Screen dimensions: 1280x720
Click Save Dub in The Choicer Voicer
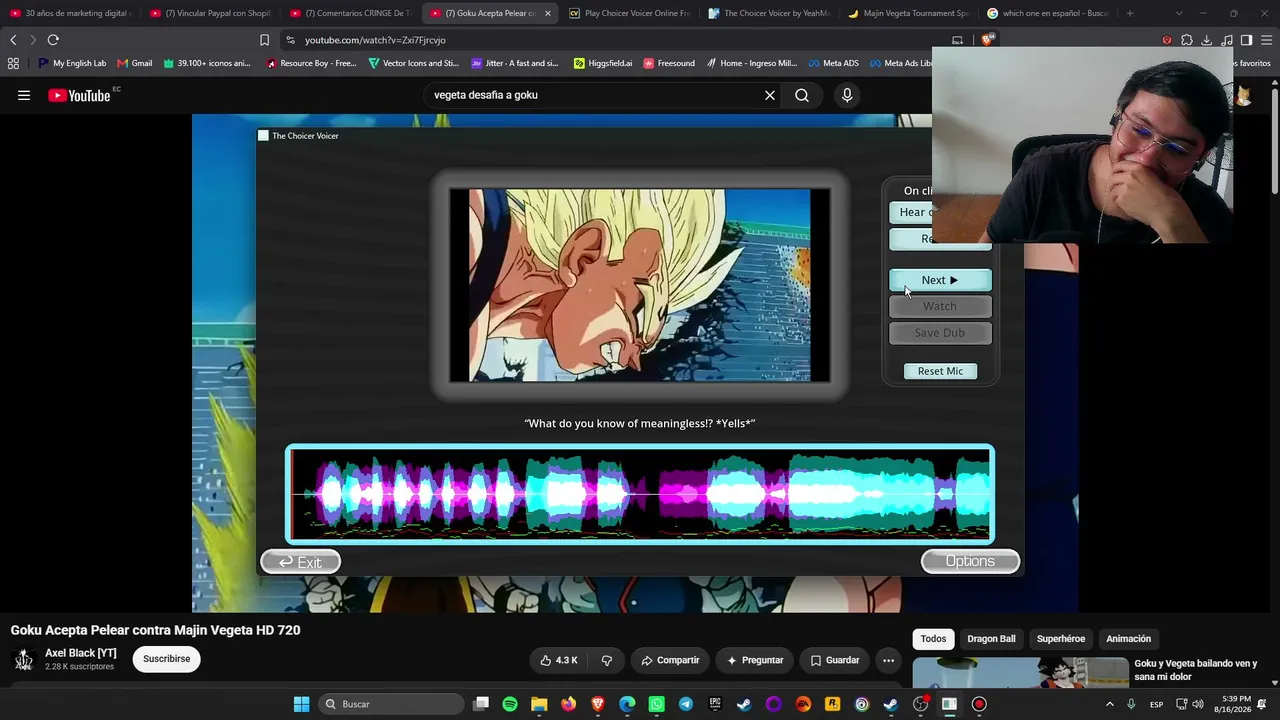(x=940, y=333)
